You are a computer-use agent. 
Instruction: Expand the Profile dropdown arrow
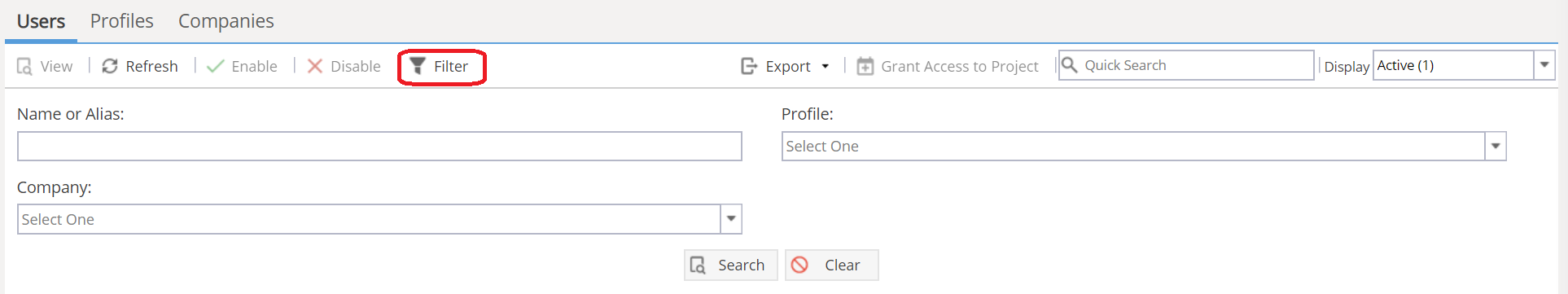[x=1496, y=147]
